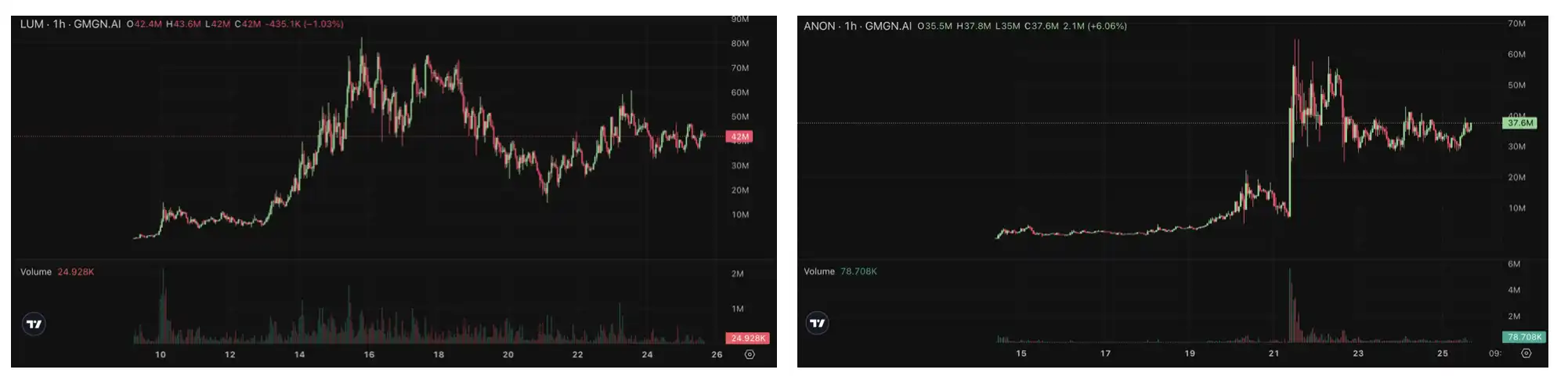Viewport: 1568px width, 384px height.
Task: Click the Volume 24.928K indicator legend
Action: pos(57,272)
